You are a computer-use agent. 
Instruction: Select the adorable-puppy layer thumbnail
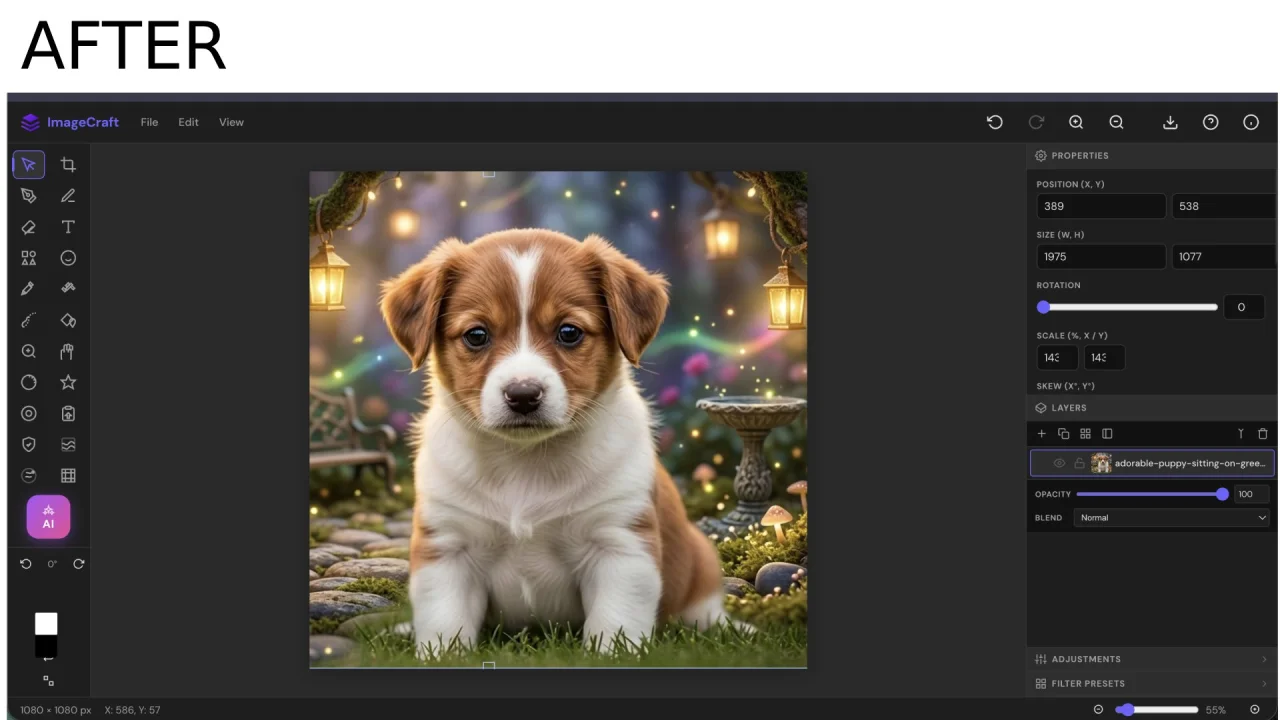click(x=1101, y=463)
